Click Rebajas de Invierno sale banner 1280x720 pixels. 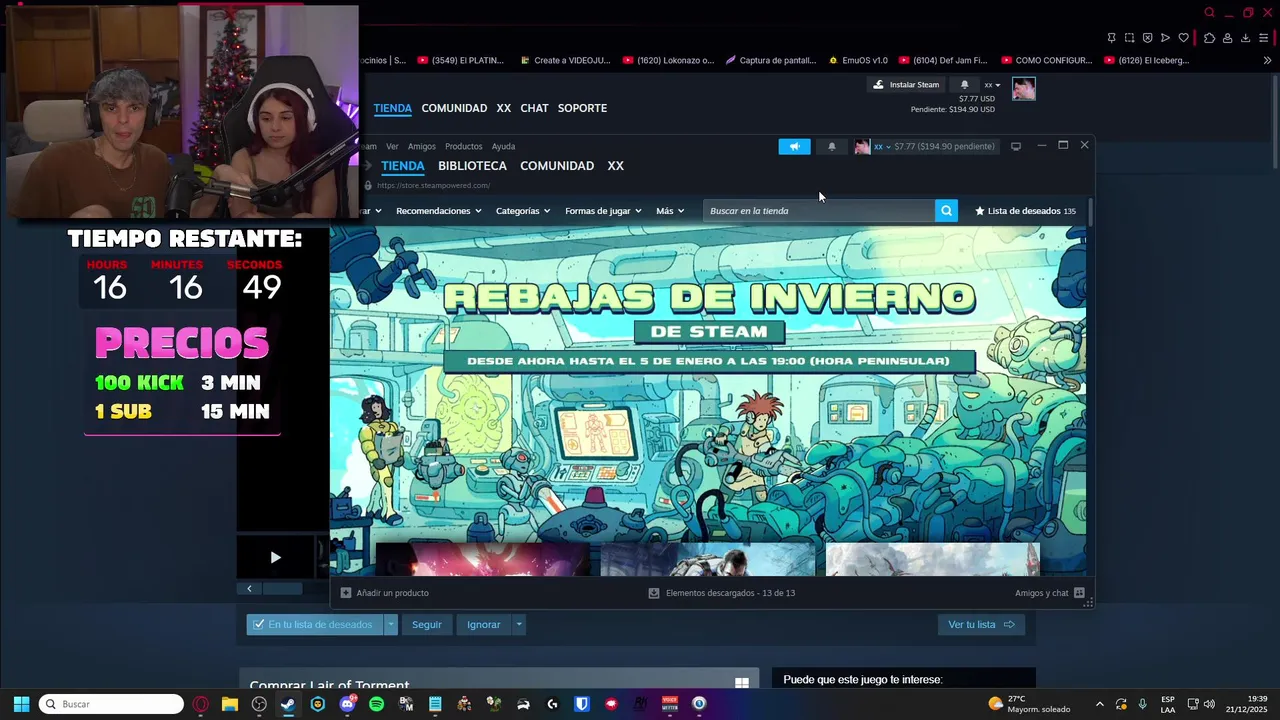708,385
